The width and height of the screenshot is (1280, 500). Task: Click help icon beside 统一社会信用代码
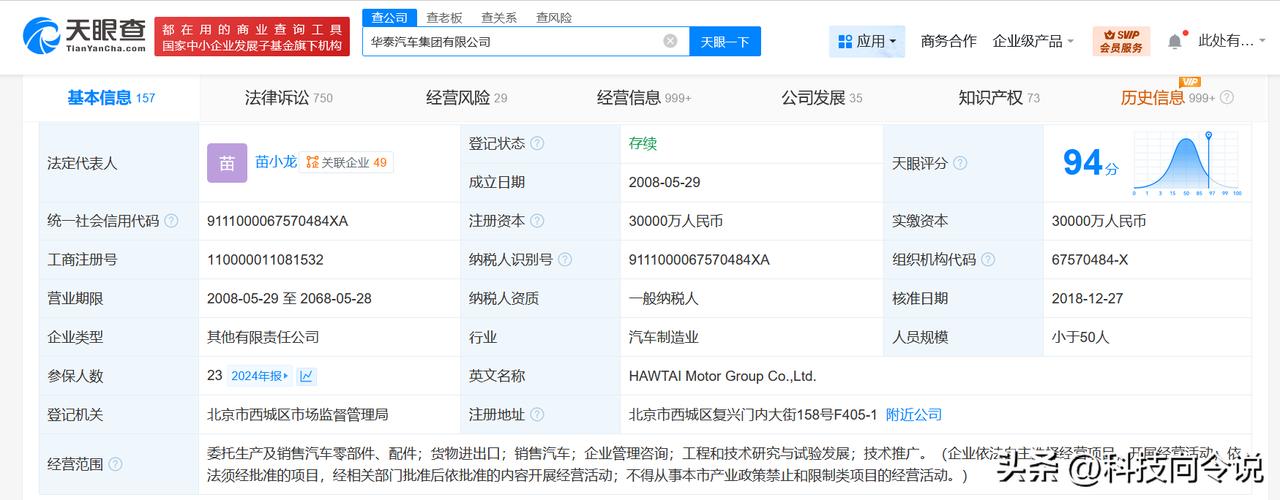click(171, 221)
